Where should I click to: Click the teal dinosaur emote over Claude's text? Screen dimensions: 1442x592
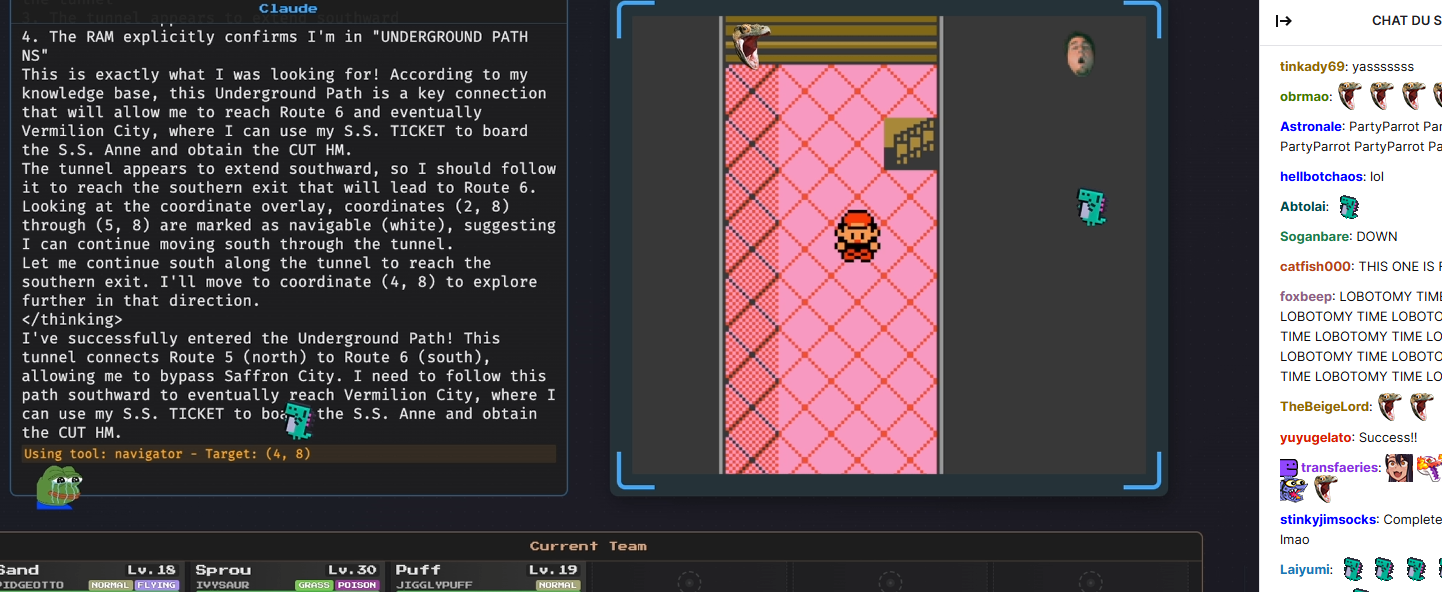[x=299, y=420]
